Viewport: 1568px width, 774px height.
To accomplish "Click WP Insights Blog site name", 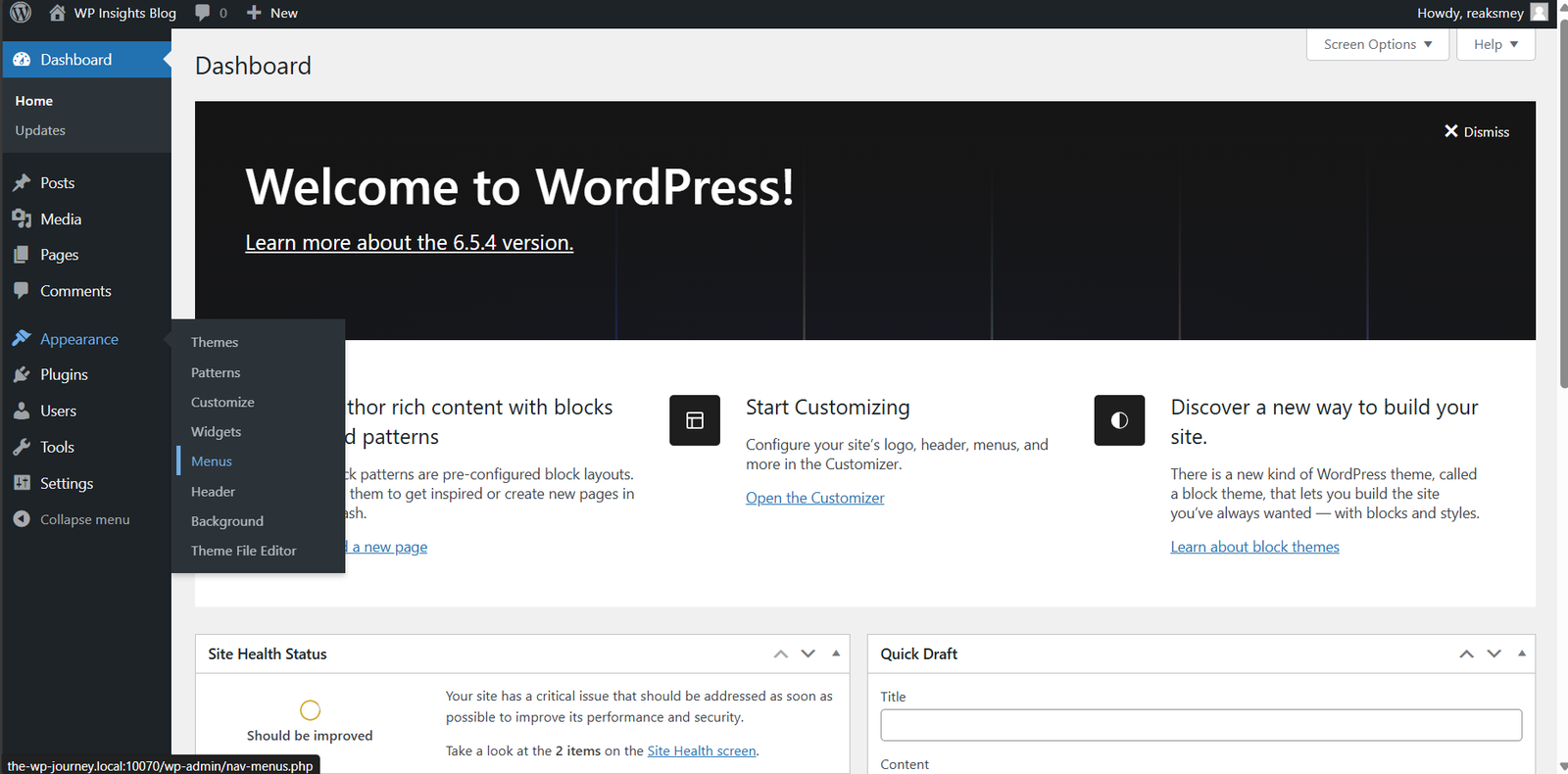I will (125, 13).
